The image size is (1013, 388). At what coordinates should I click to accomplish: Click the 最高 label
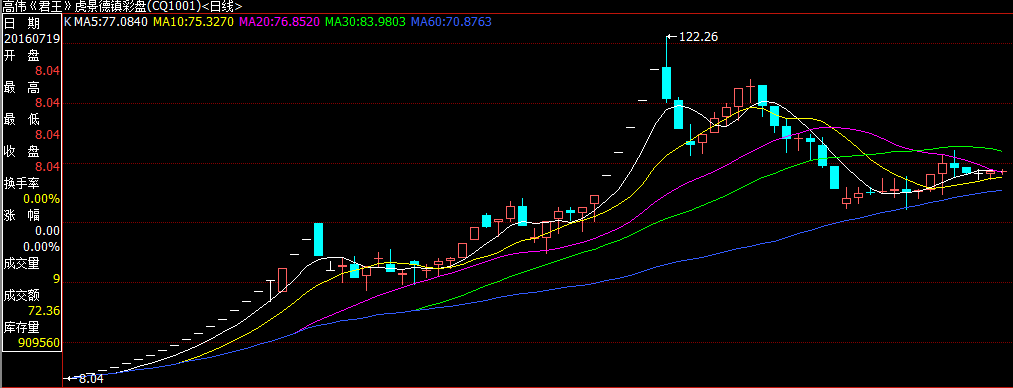tap(23, 87)
